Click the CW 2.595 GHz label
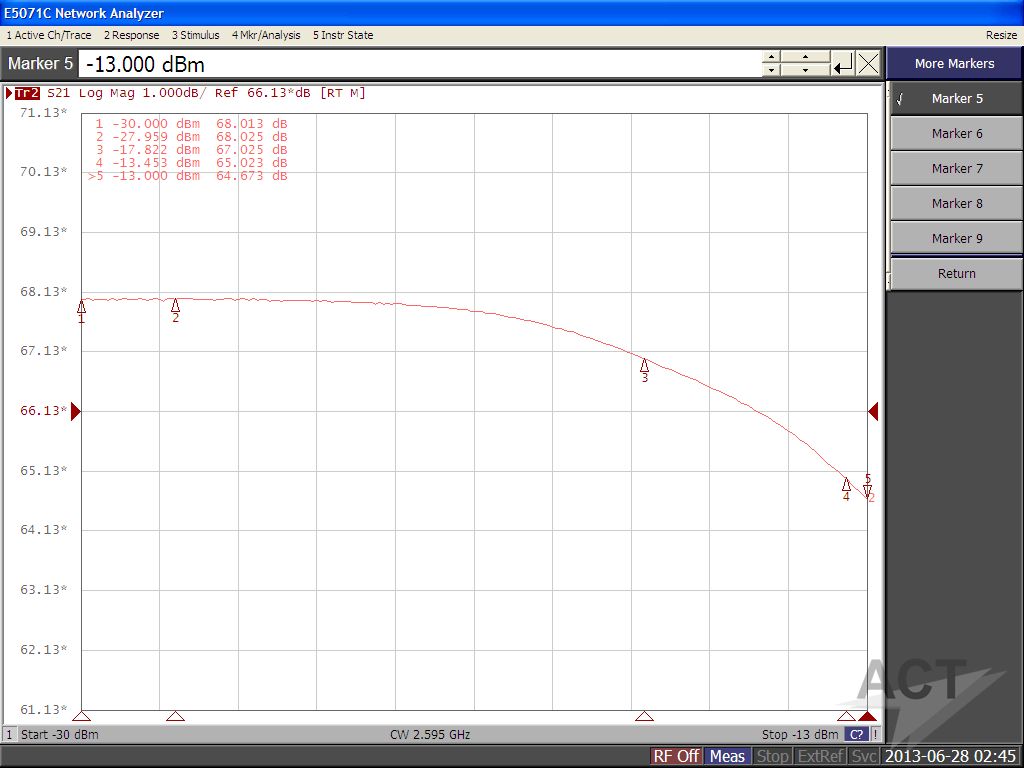 pyautogui.click(x=430, y=734)
